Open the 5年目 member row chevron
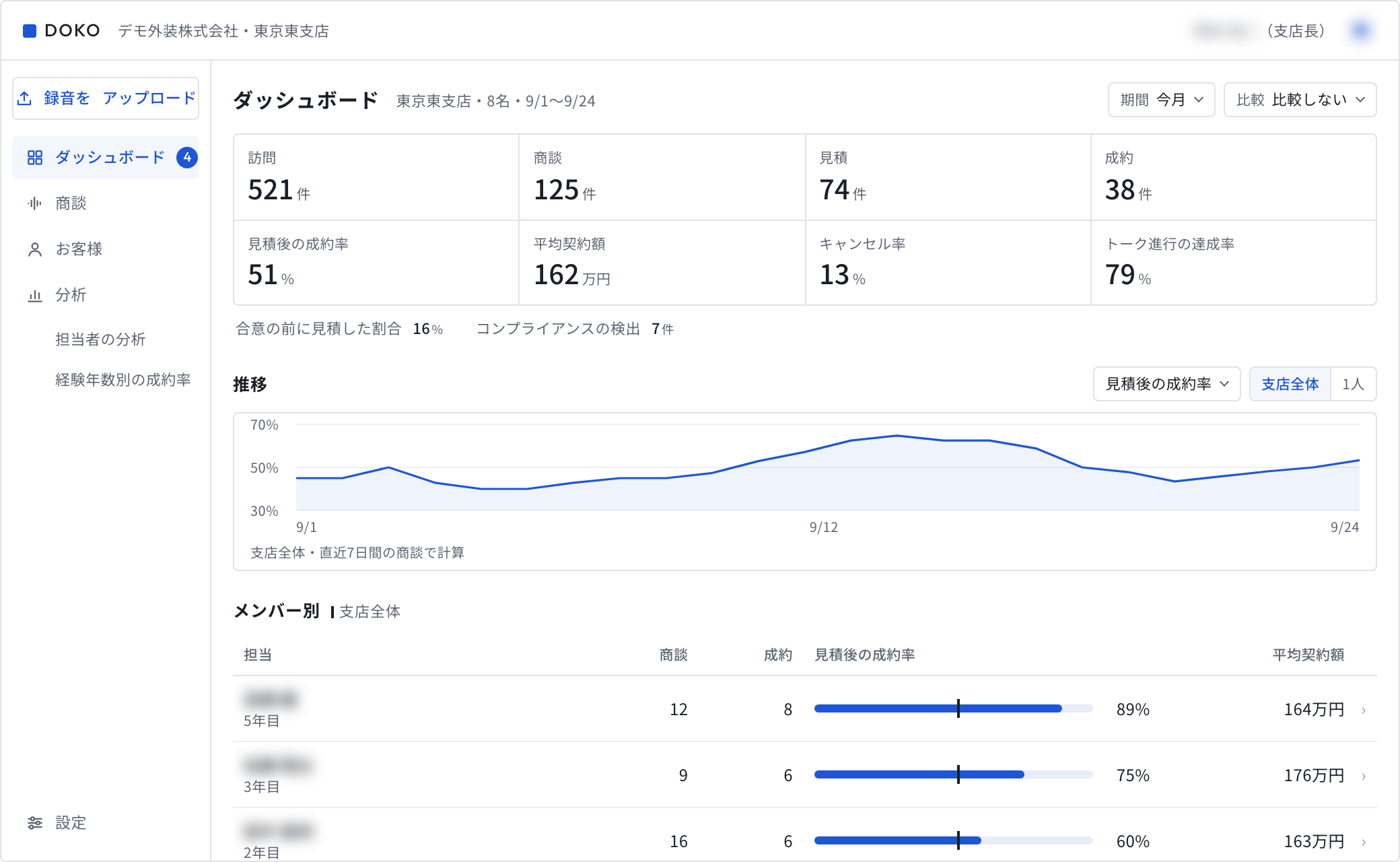This screenshot has width=1400, height=862. pyautogui.click(x=1364, y=710)
